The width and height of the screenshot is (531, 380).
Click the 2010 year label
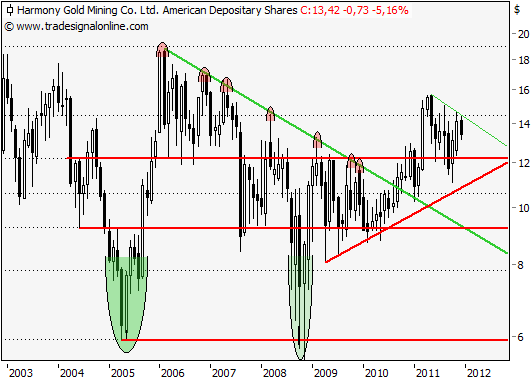(377, 373)
